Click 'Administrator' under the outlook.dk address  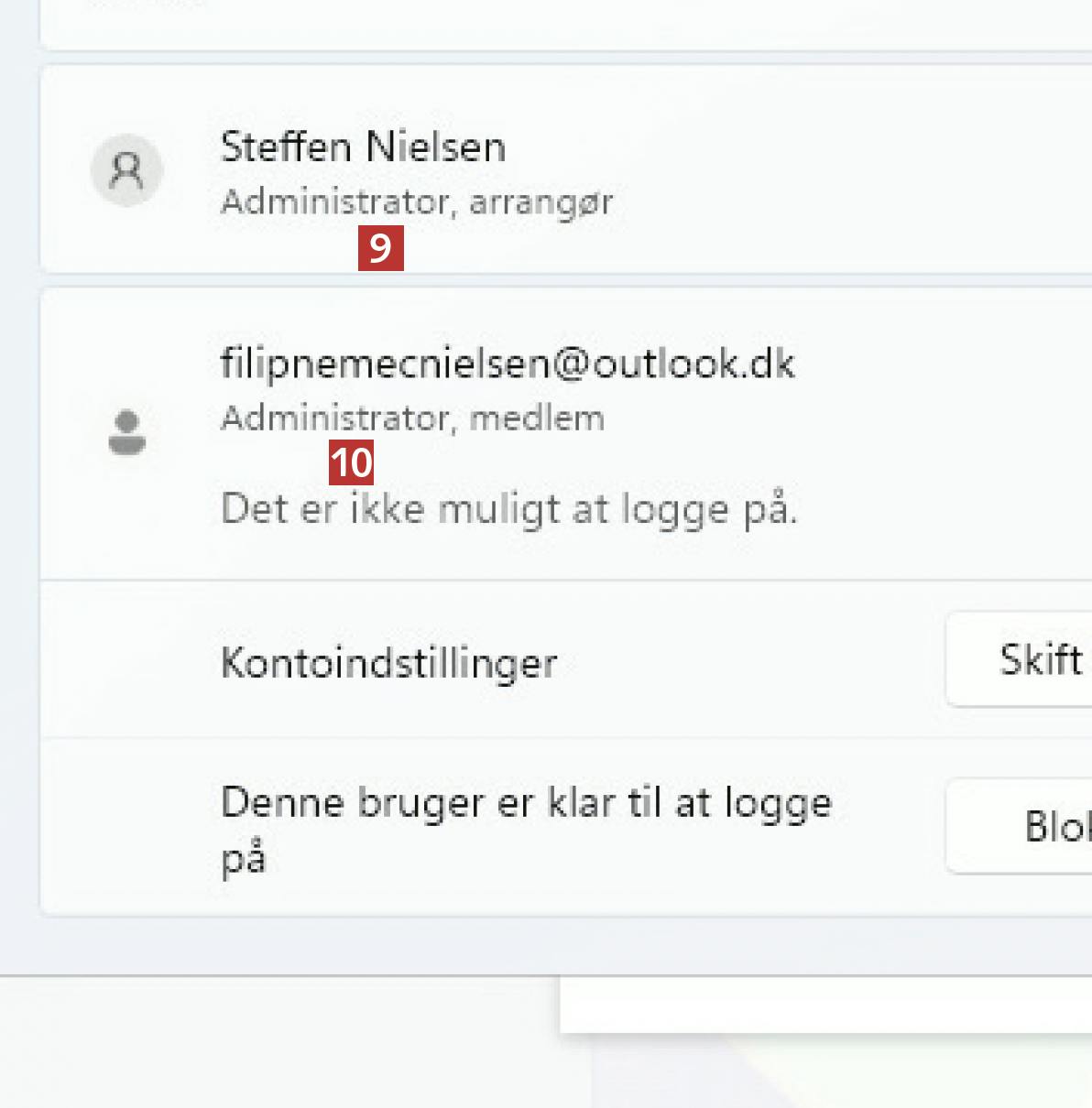(x=333, y=418)
